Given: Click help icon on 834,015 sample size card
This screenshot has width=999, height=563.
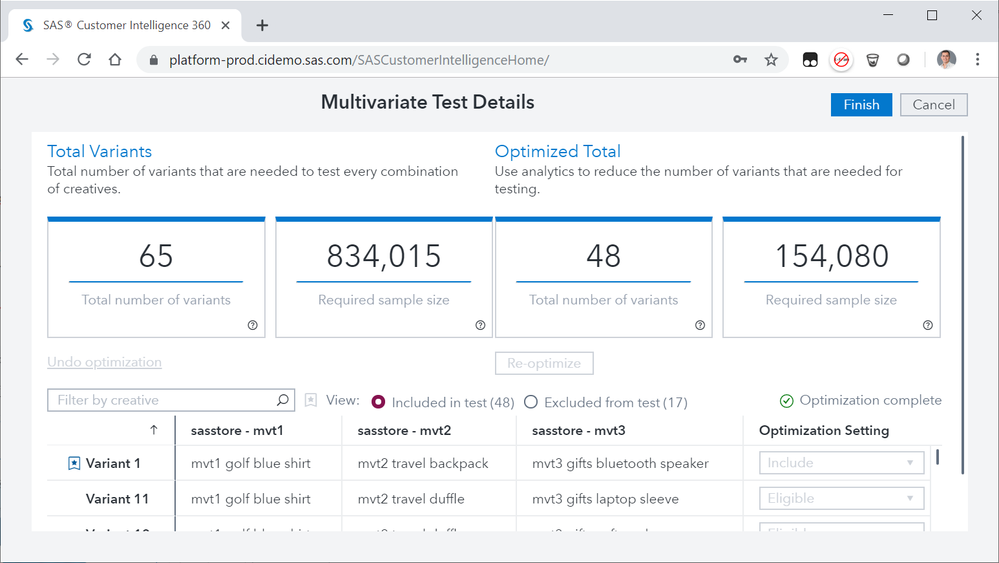Looking at the screenshot, I should point(480,325).
